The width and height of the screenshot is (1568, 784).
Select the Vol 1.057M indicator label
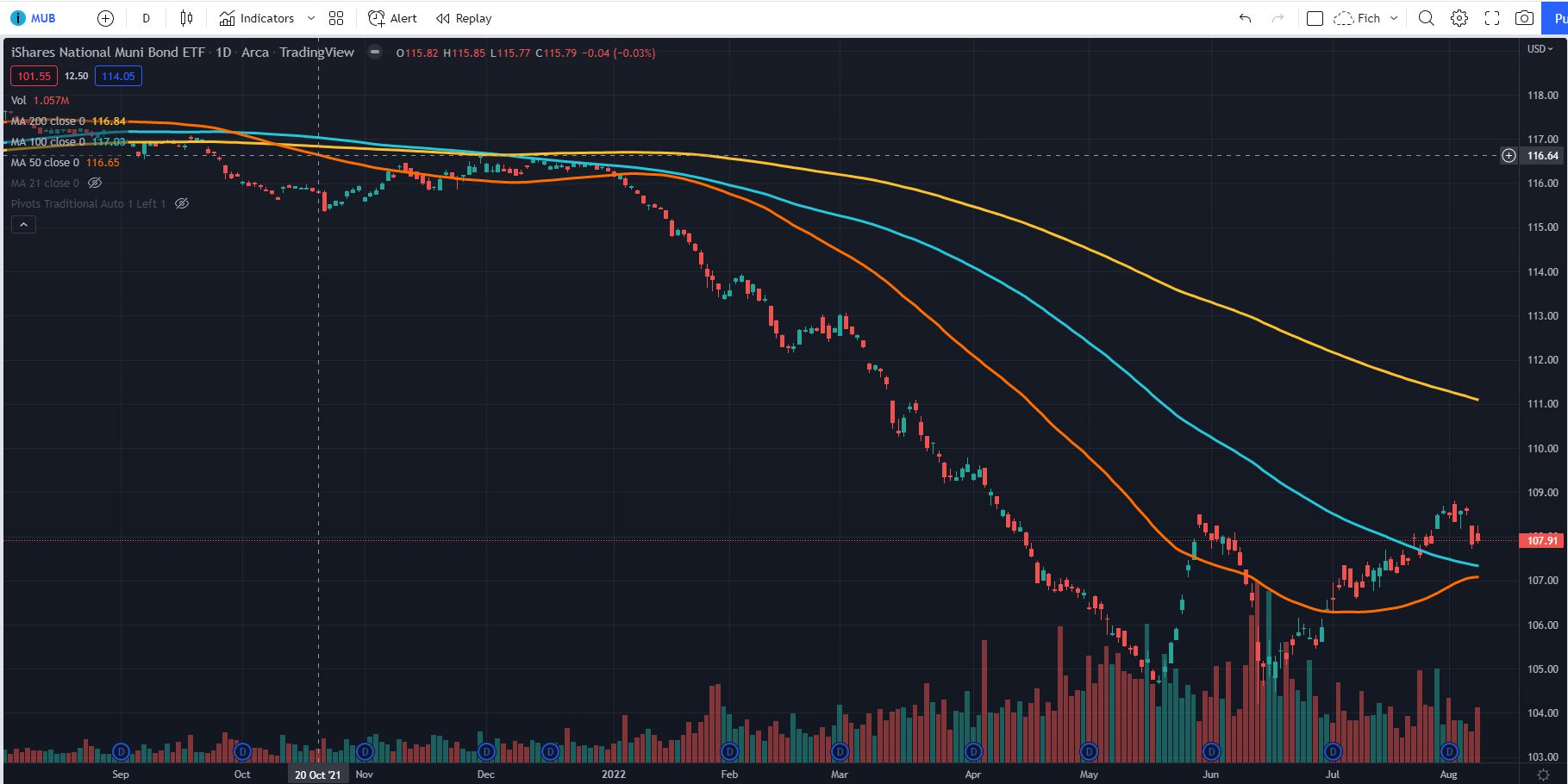(x=40, y=101)
